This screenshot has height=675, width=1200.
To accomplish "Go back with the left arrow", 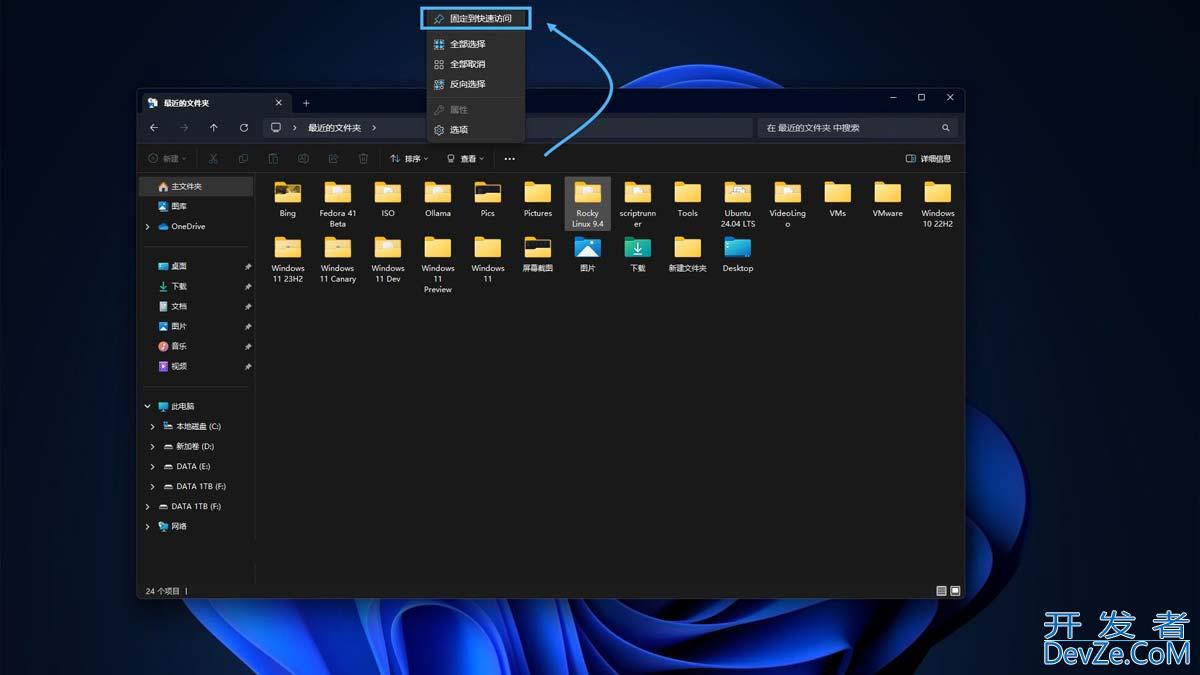I will tap(154, 128).
